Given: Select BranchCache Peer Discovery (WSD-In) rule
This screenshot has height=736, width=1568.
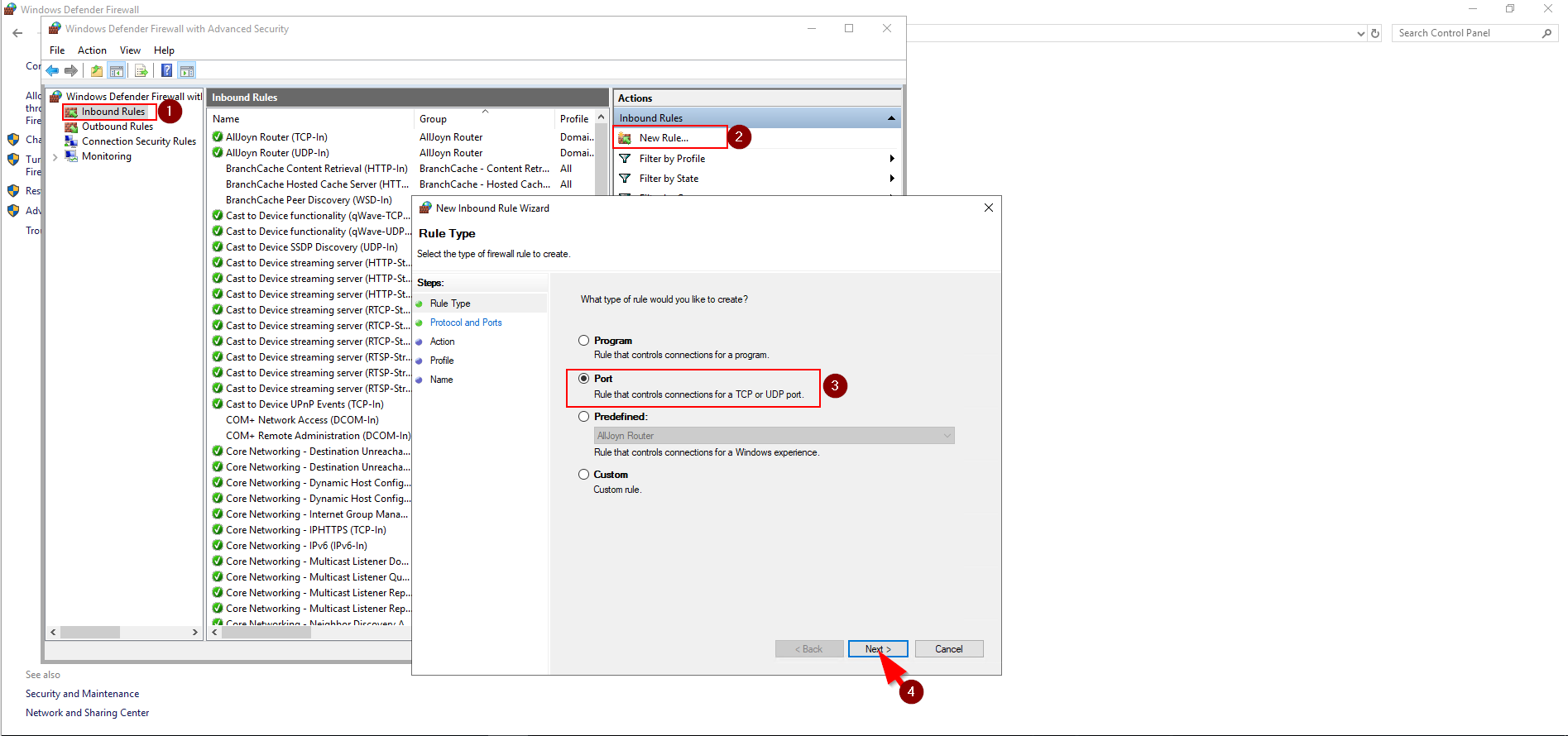Looking at the screenshot, I should pyautogui.click(x=309, y=200).
